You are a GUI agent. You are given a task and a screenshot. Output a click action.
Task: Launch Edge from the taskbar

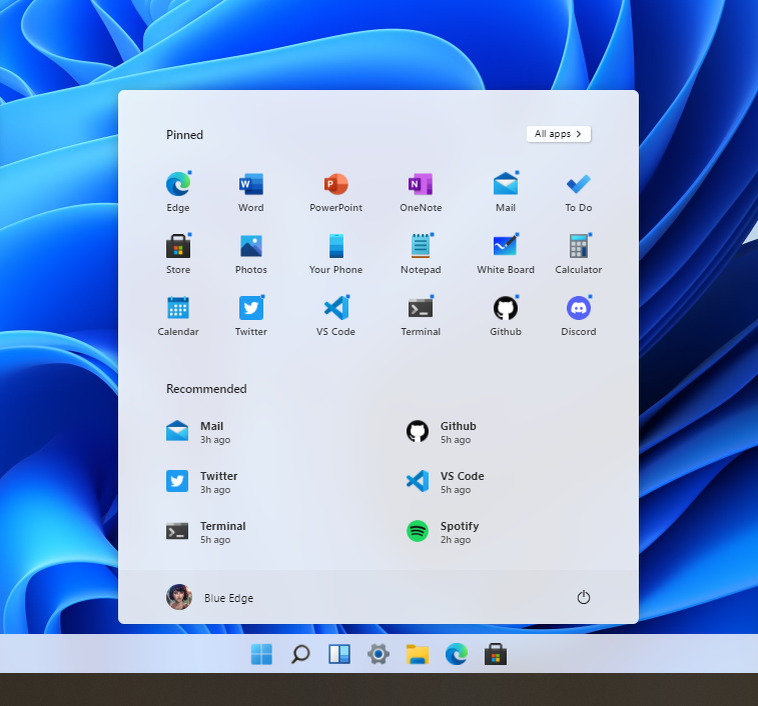(x=456, y=655)
